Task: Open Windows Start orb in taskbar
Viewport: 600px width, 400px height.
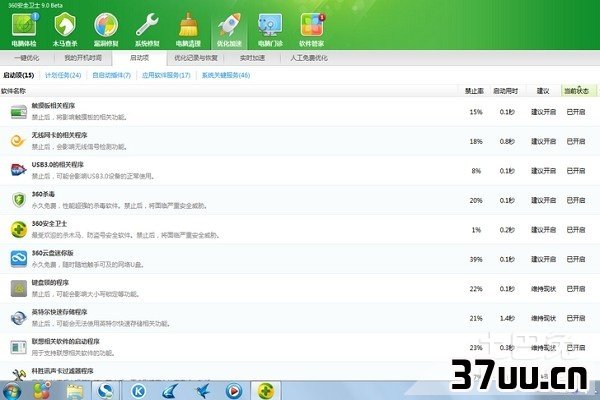Action: tap(12, 391)
